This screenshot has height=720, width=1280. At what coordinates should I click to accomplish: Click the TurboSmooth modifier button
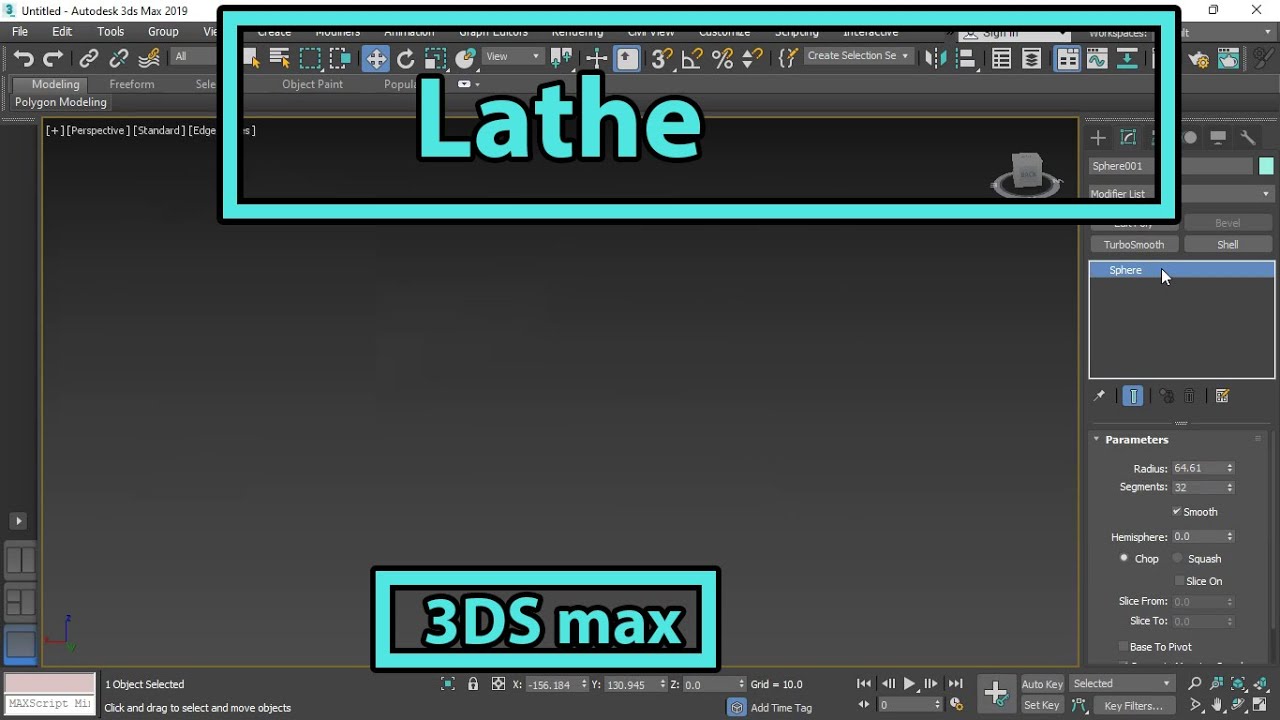[1134, 244]
